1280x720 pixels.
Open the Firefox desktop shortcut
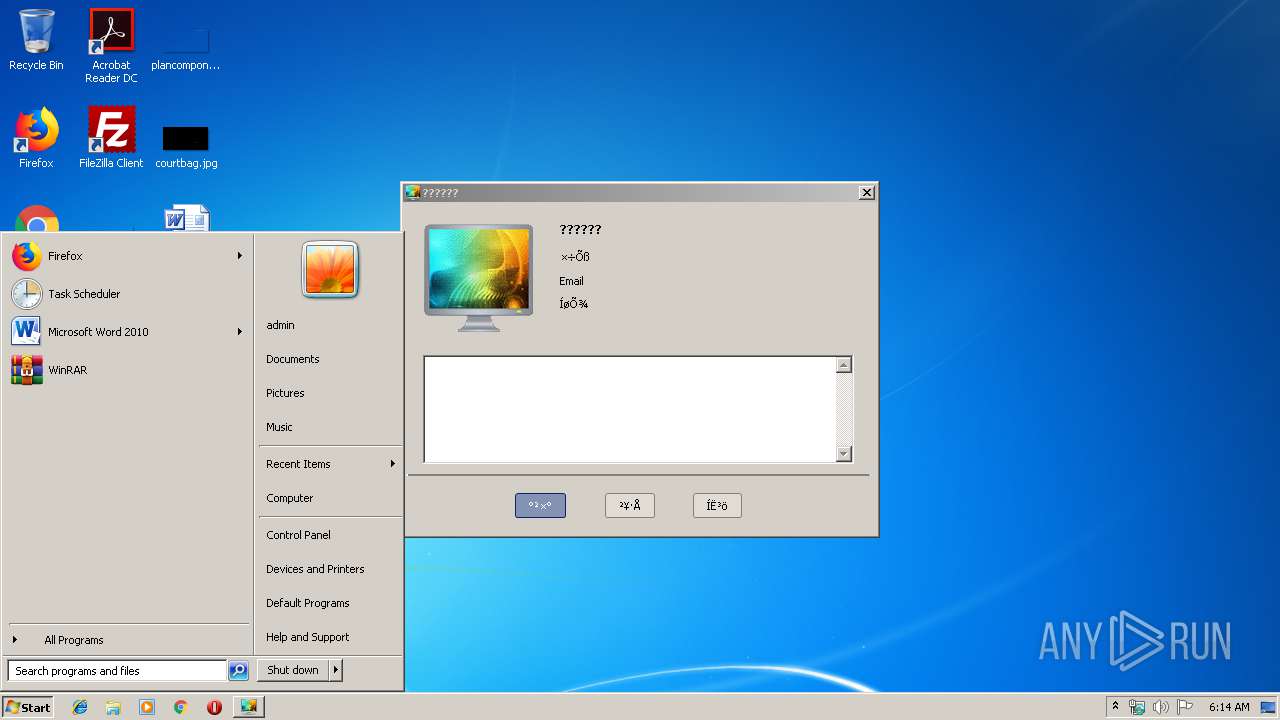(x=36, y=138)
